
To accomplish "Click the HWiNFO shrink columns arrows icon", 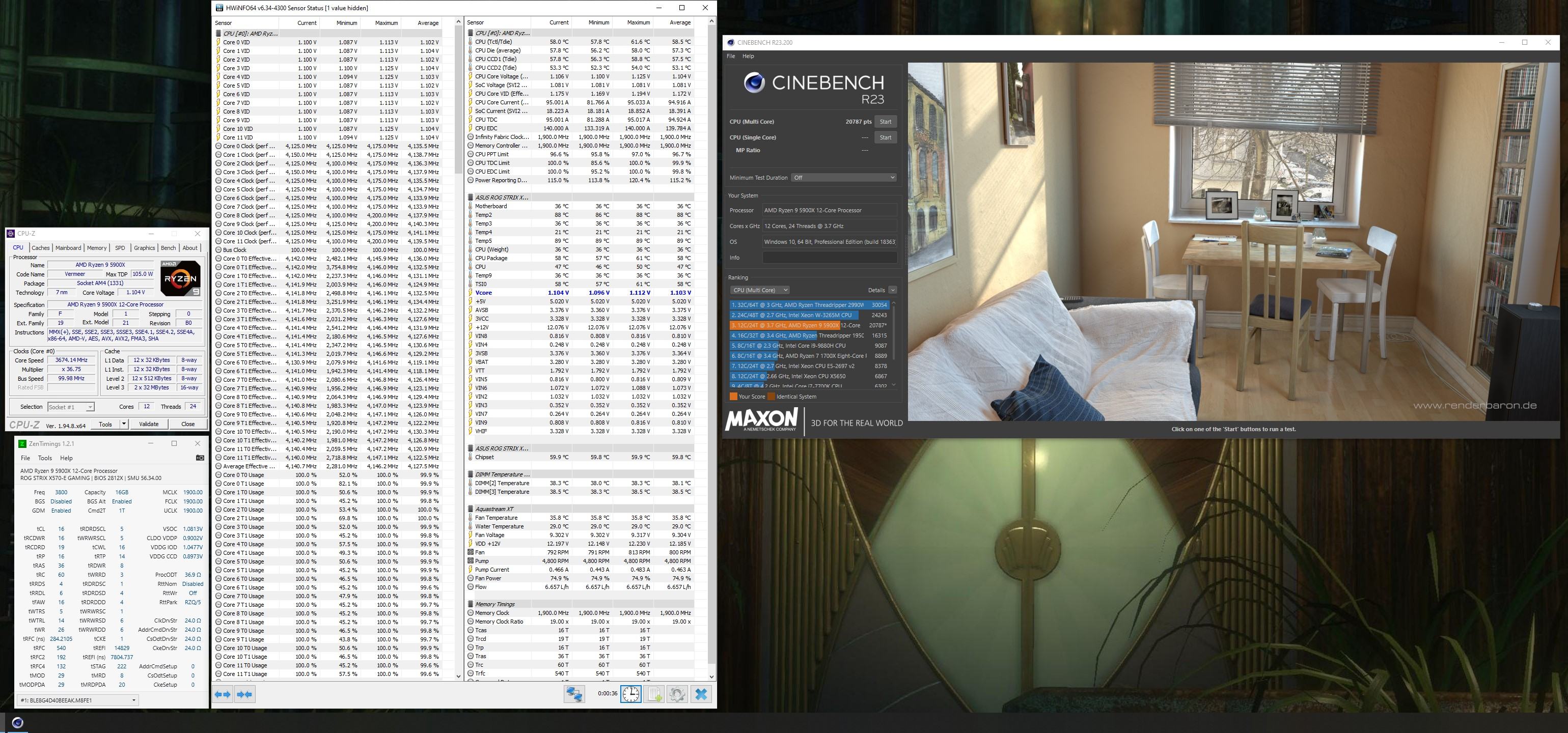I will [244, 694].
